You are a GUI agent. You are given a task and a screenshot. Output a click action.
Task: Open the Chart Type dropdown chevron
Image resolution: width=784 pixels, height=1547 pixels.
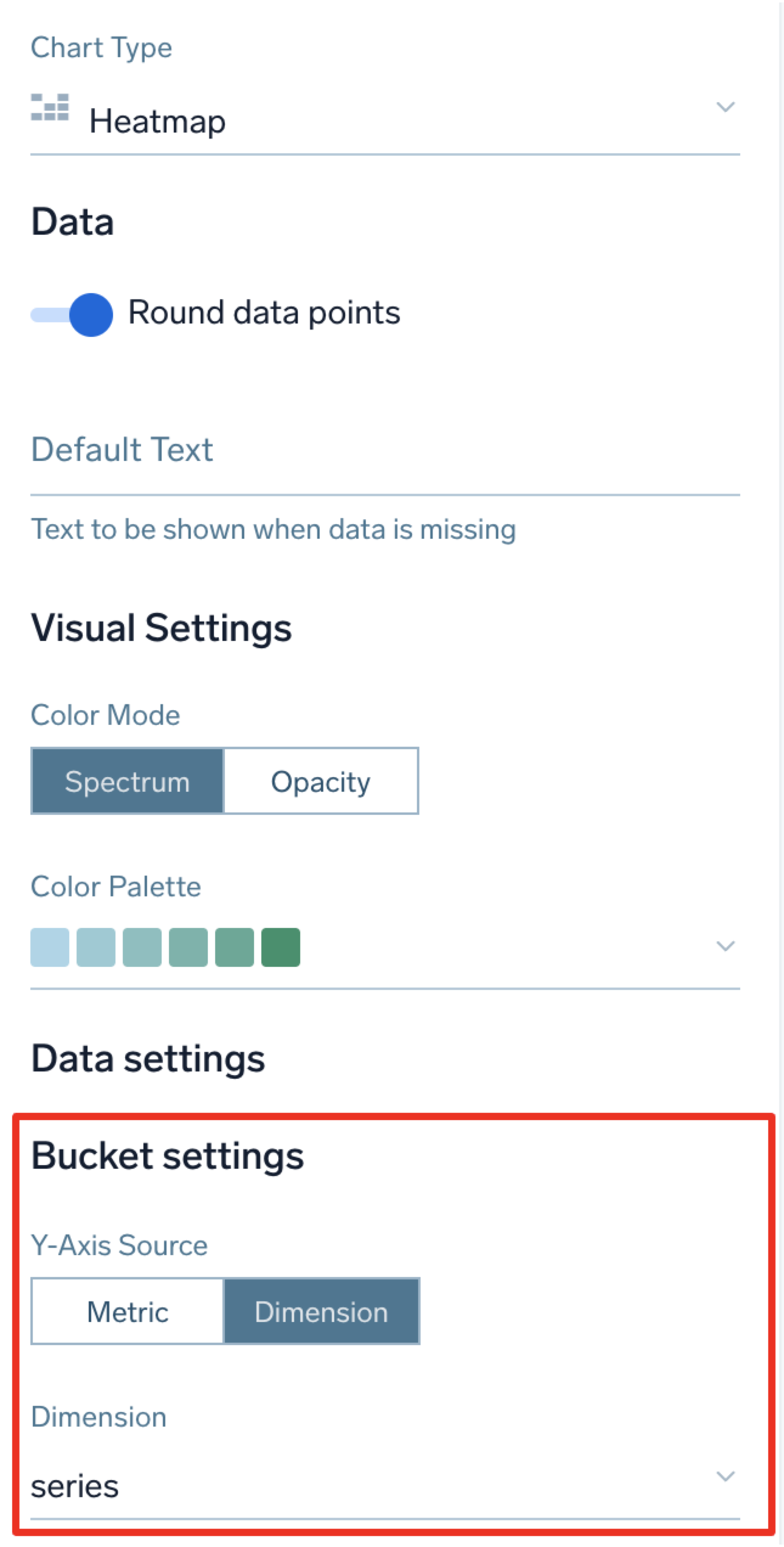[x=725, y=108]
